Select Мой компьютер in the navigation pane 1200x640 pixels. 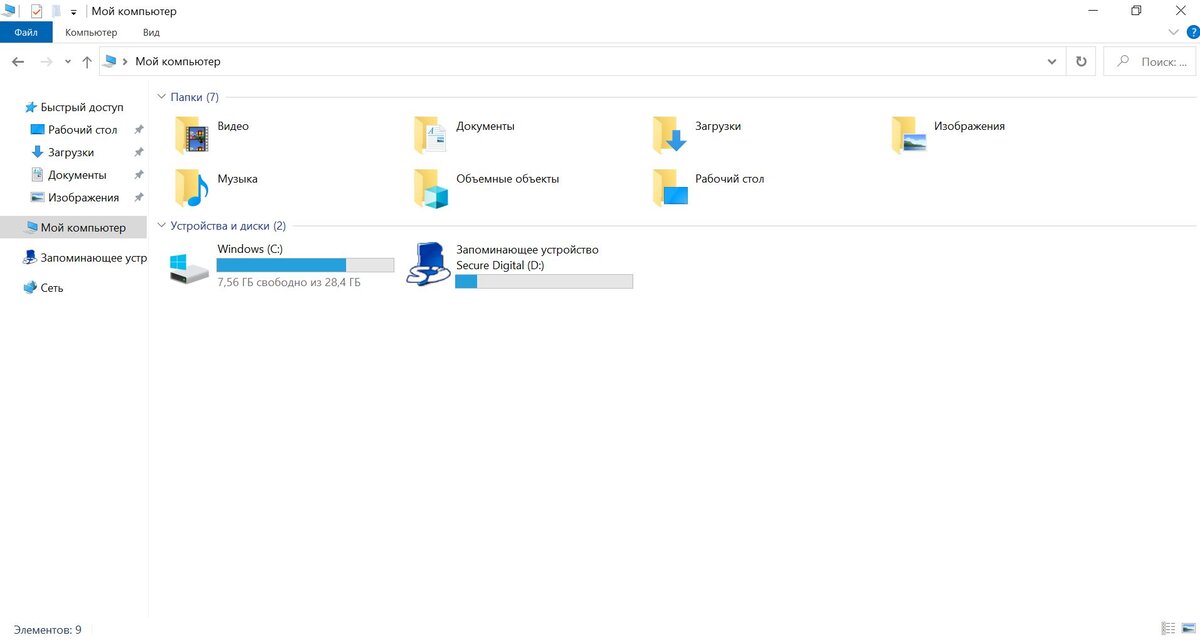pos(74,227)
